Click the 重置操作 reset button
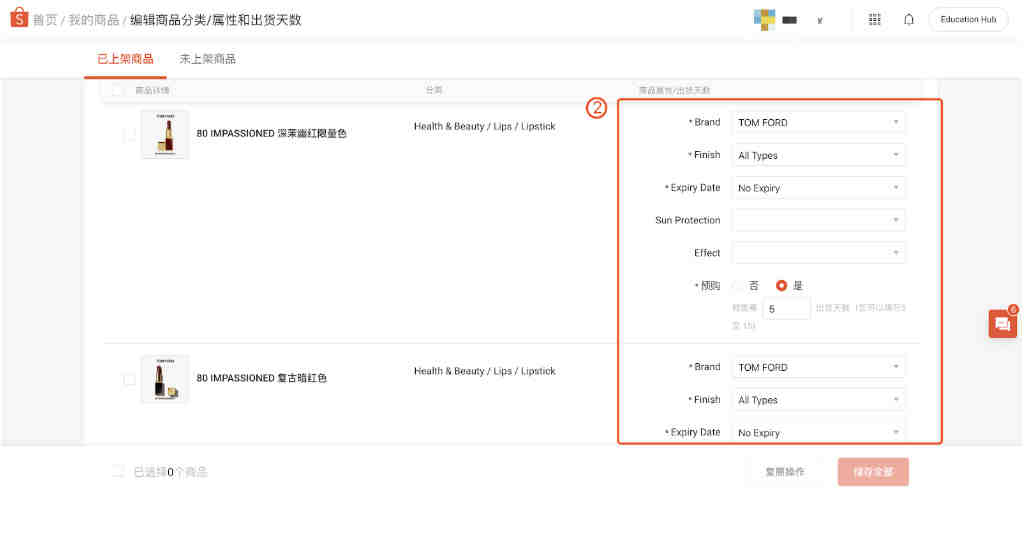 point(784,472)
